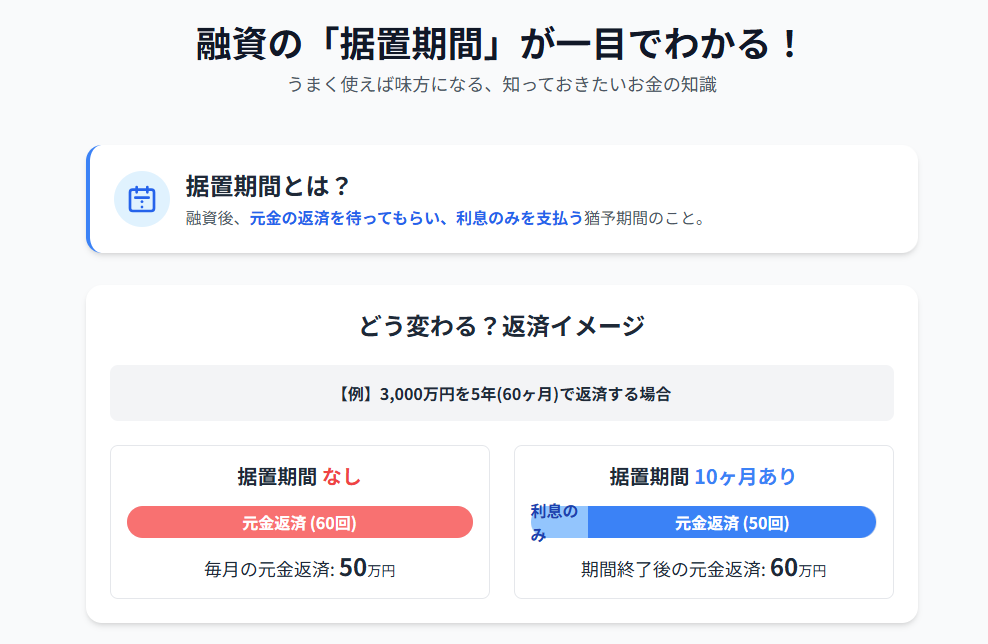Image resolution: width=988 pixels, height=644 pixels.
Task: Select the 据置期間とは？ heading
Action: pyautogui.click(x=268, y=186)
